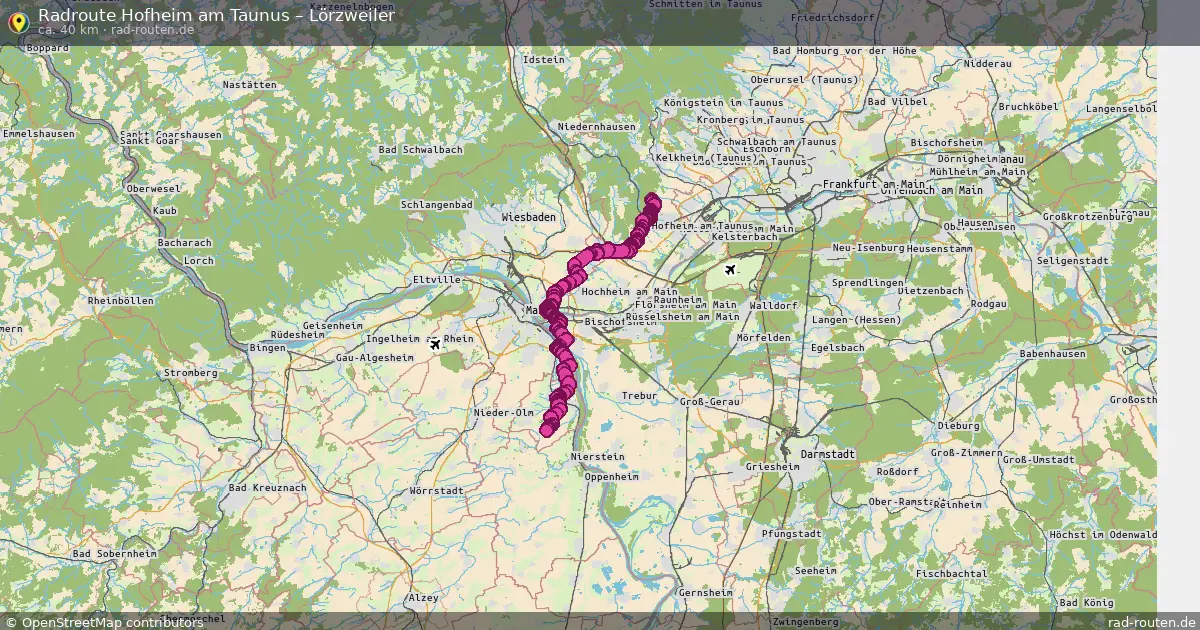
Task: Click the Nierstein town label
Action: (x=598, y=456)
